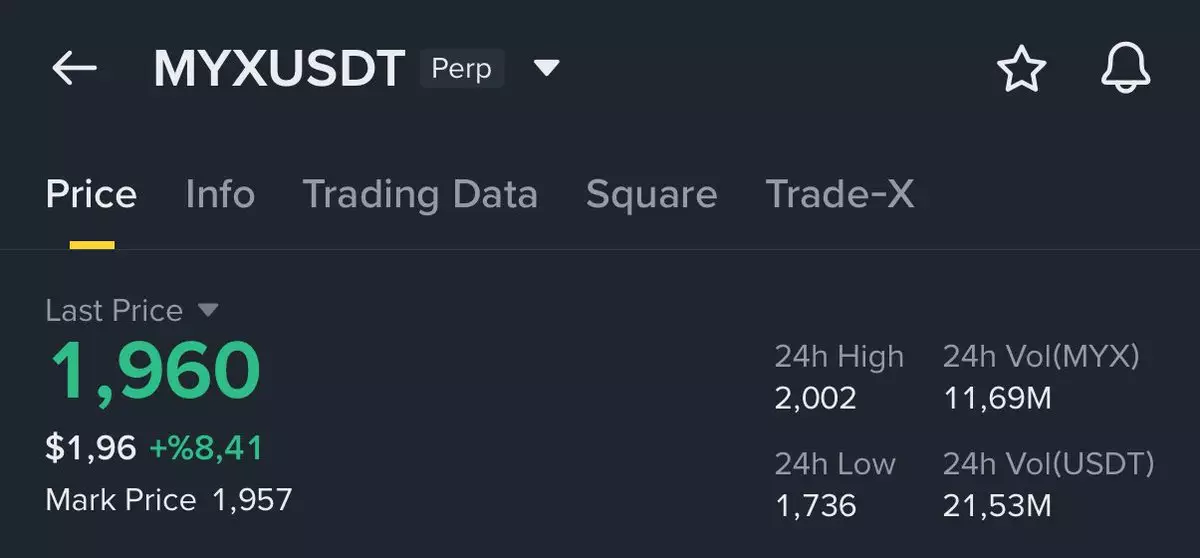Screen dimensions: 1200x558
Task: Open the Trading Data tab
Action: (420, 194)
